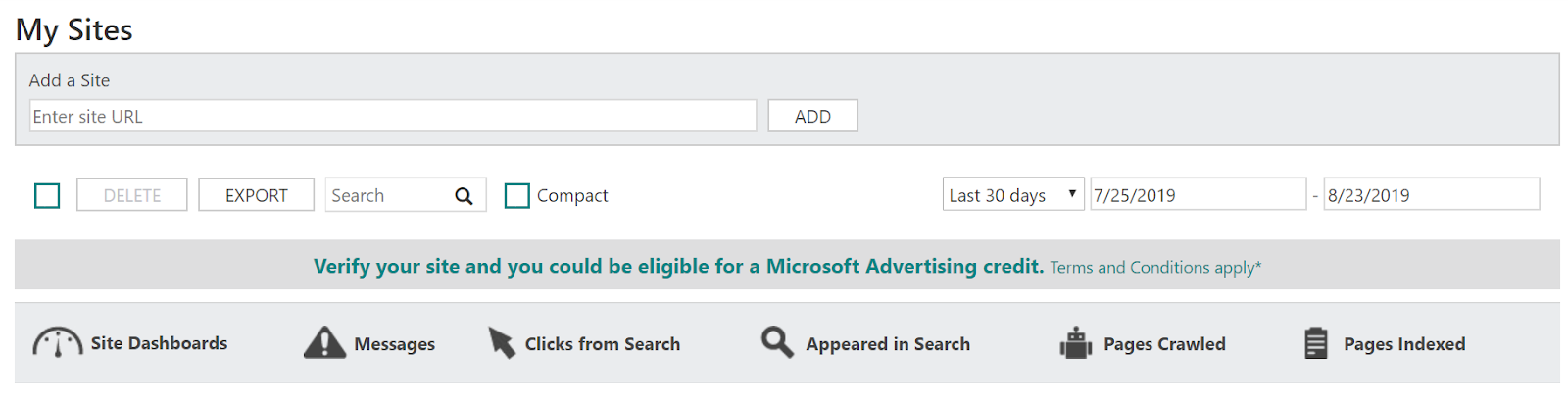Click the sites Search text field
The width and height of the screenshot is (1568, 408).
point(387,195)
